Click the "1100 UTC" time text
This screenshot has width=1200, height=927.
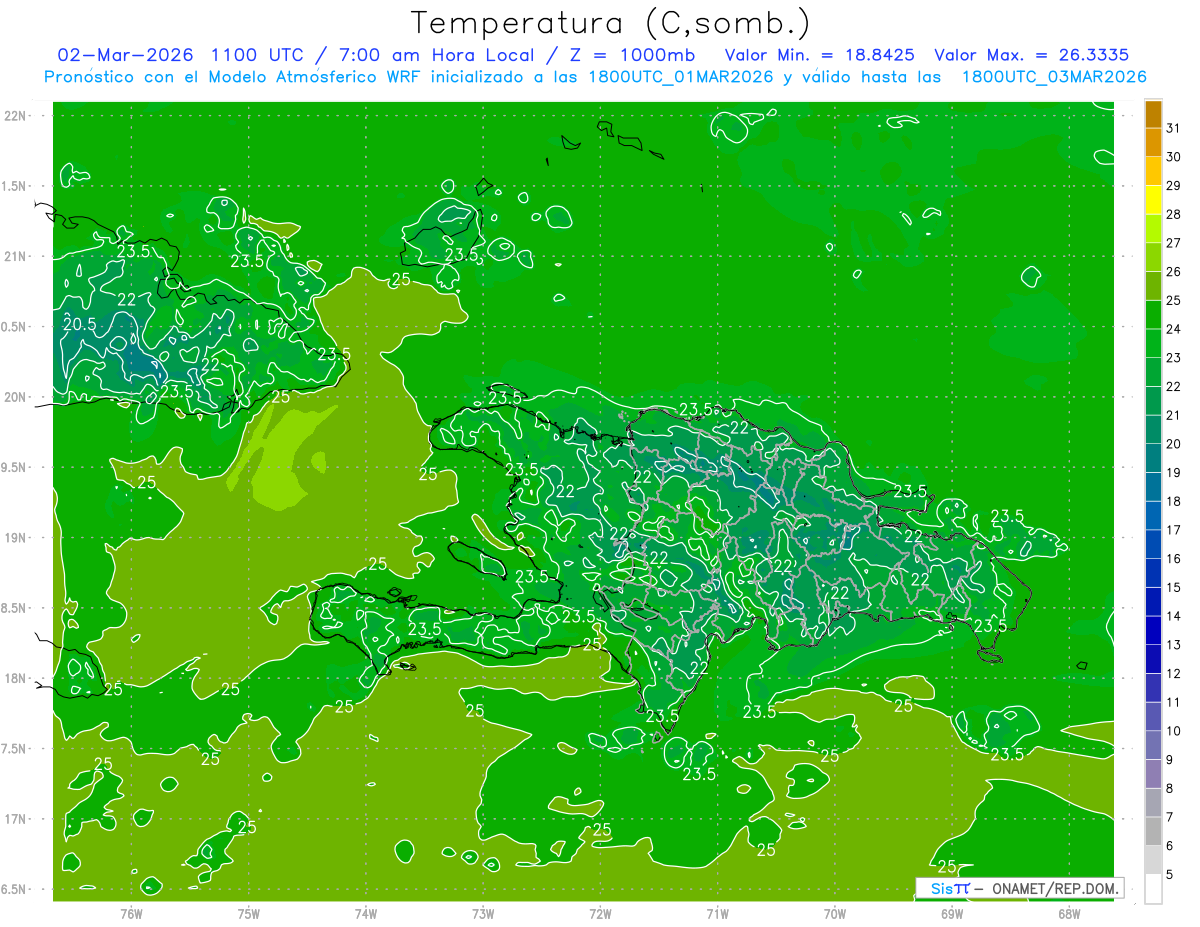257,55
